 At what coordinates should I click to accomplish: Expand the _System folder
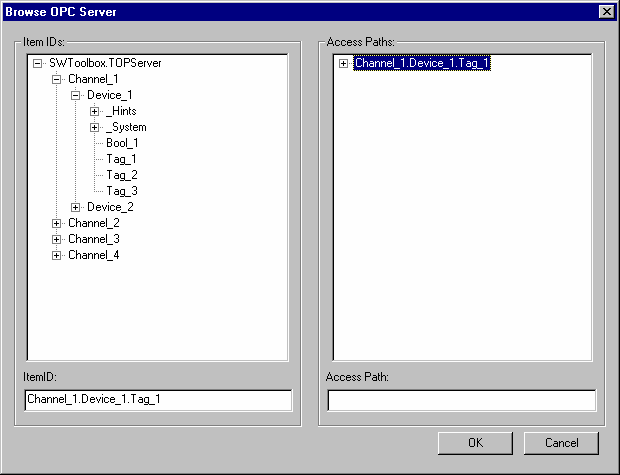pos(95,127)
